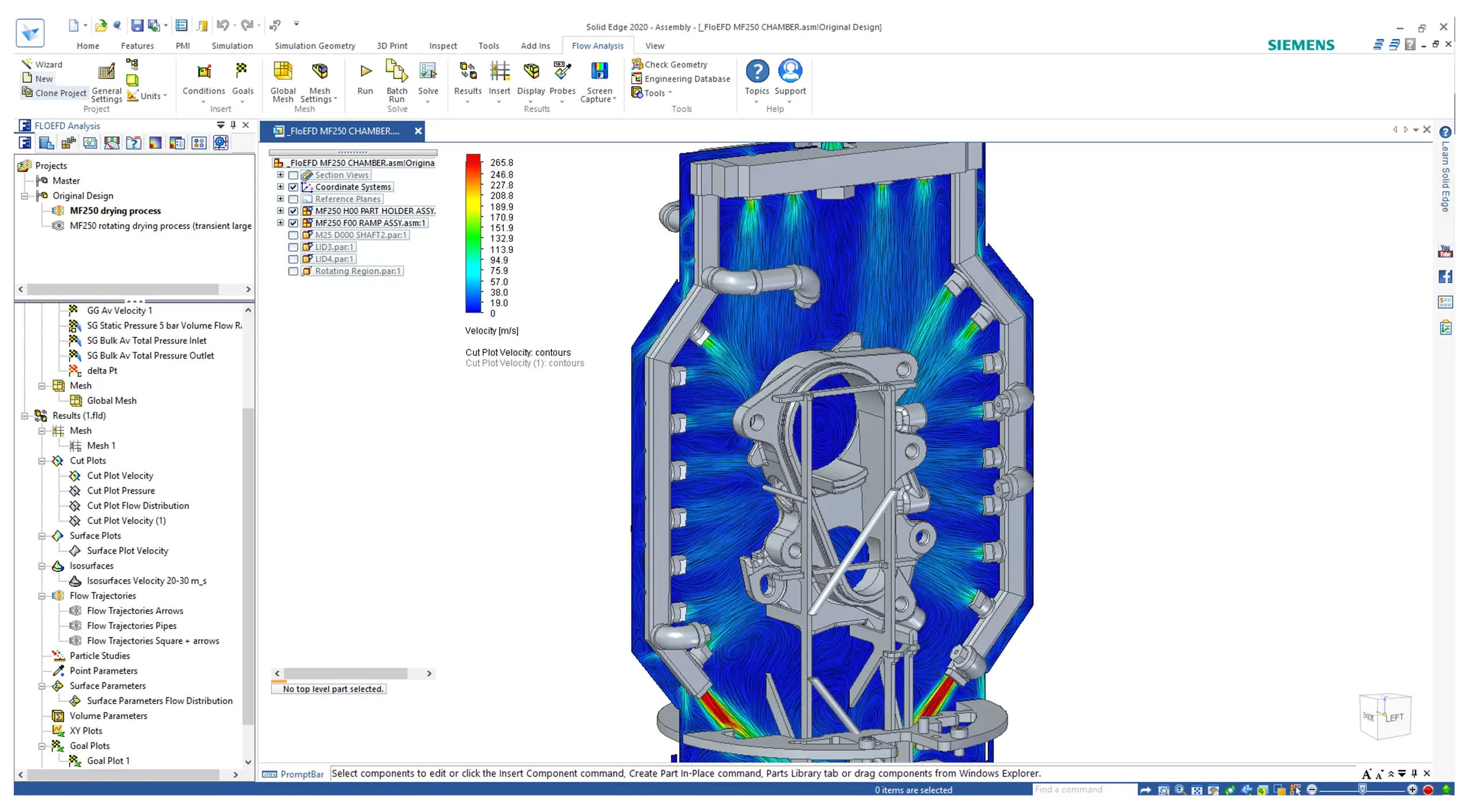Switch to the Inspect tab
Screen dimensions: 1469x812
(443, 46)
